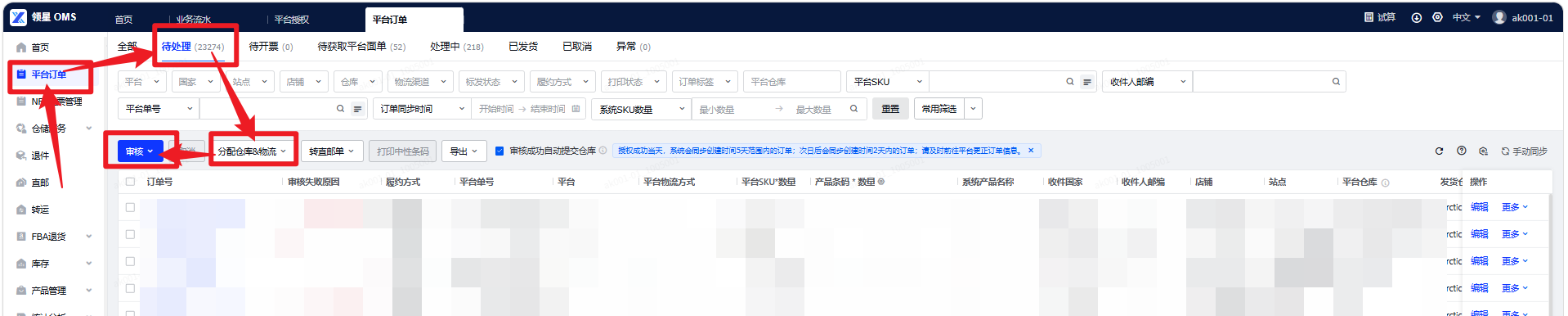Click the info icon beside 审核成功自动提交仓库
The width and height of the screenshot is (1568, 316).
(603, 151)
